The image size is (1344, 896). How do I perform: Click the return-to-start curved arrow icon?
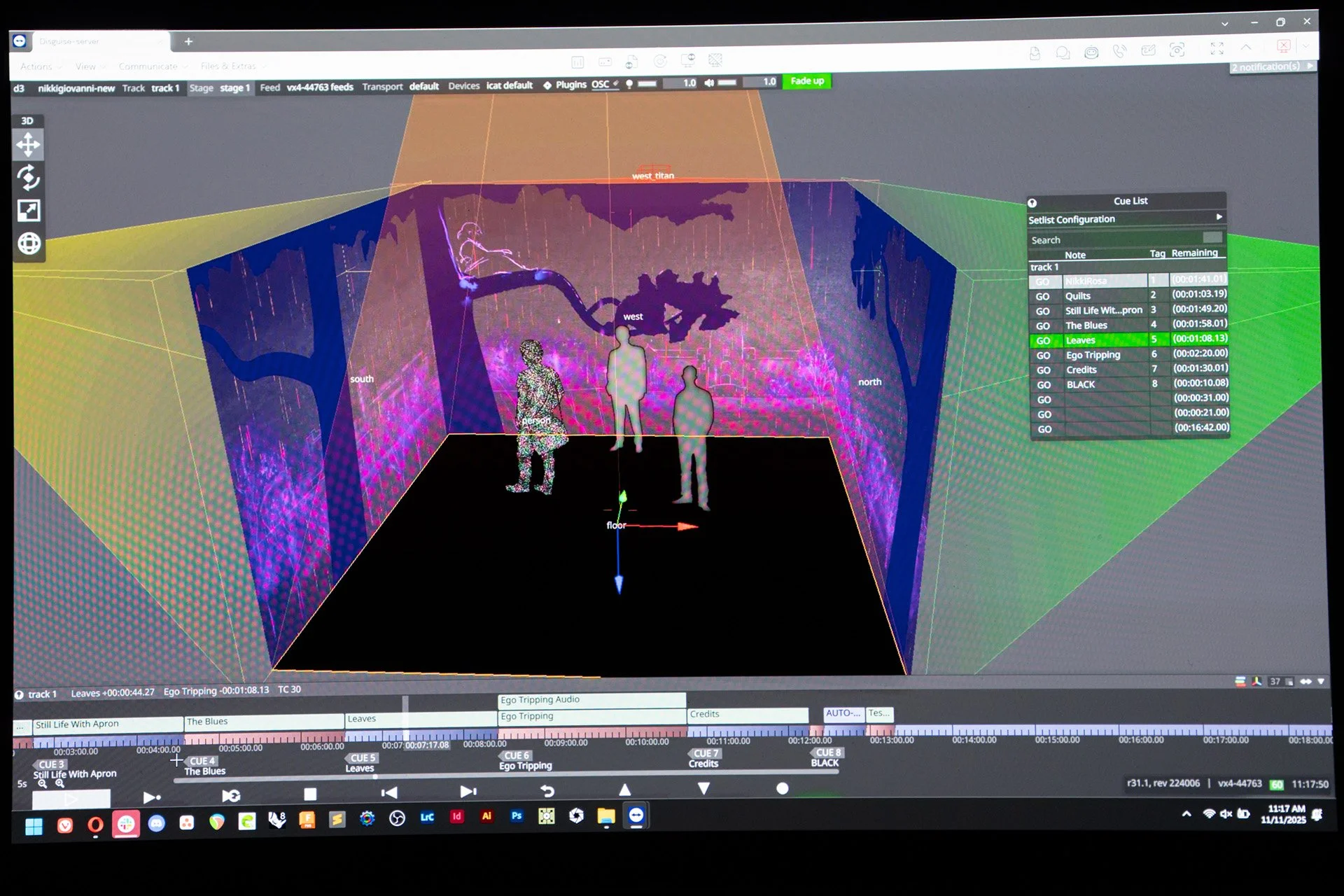coord(547,790)
